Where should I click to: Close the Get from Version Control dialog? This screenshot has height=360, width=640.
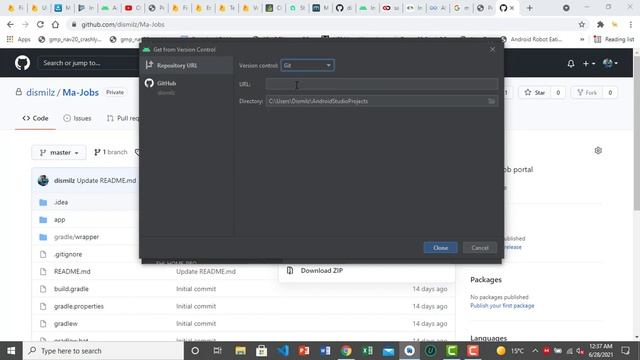(492, 49)
